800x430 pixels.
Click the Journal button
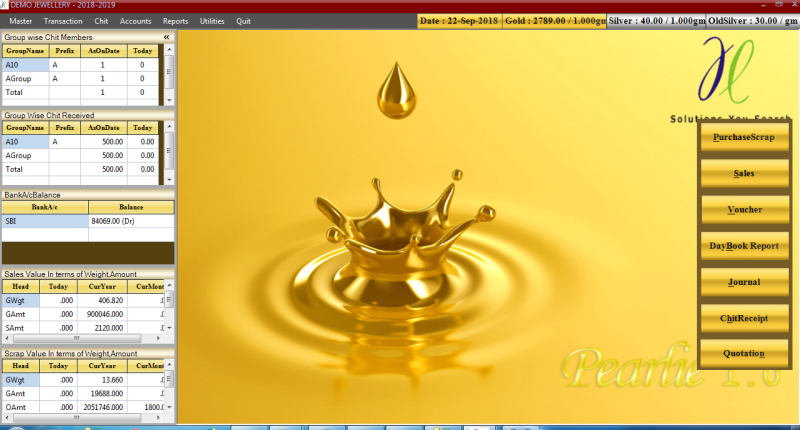pyautogui.click(x=743, y=282)
